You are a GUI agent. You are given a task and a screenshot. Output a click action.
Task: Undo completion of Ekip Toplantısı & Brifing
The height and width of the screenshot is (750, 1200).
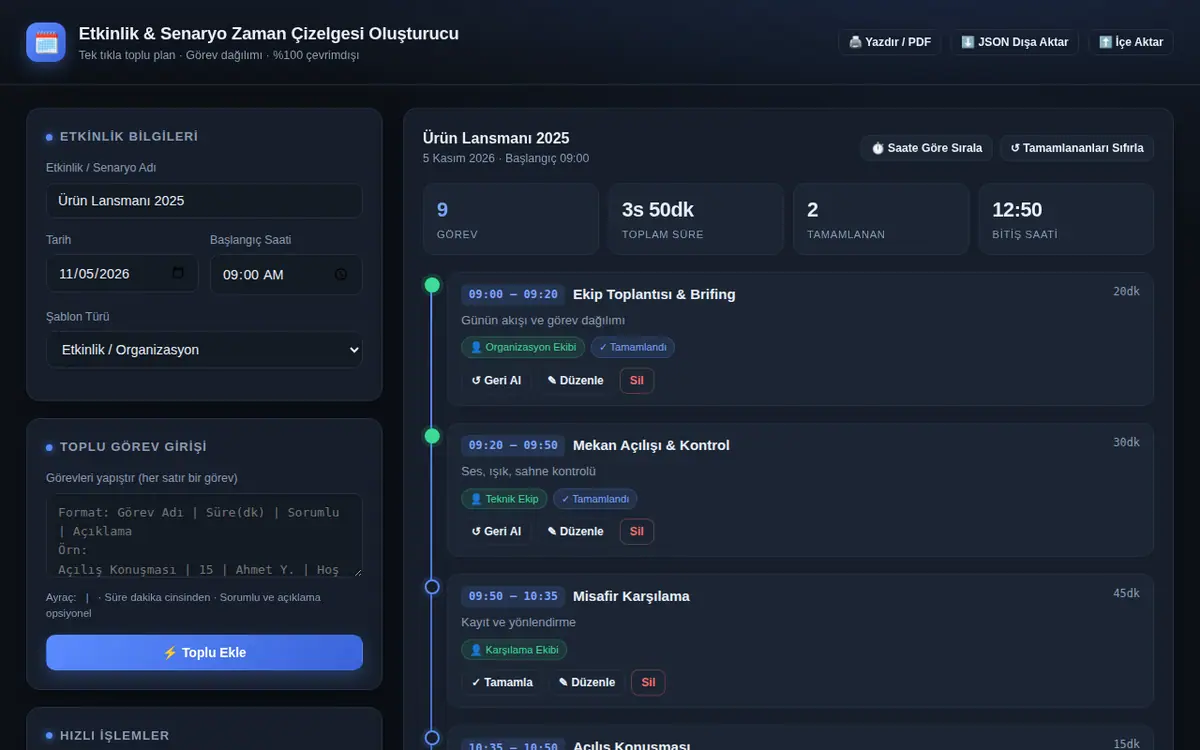[496, 381]
